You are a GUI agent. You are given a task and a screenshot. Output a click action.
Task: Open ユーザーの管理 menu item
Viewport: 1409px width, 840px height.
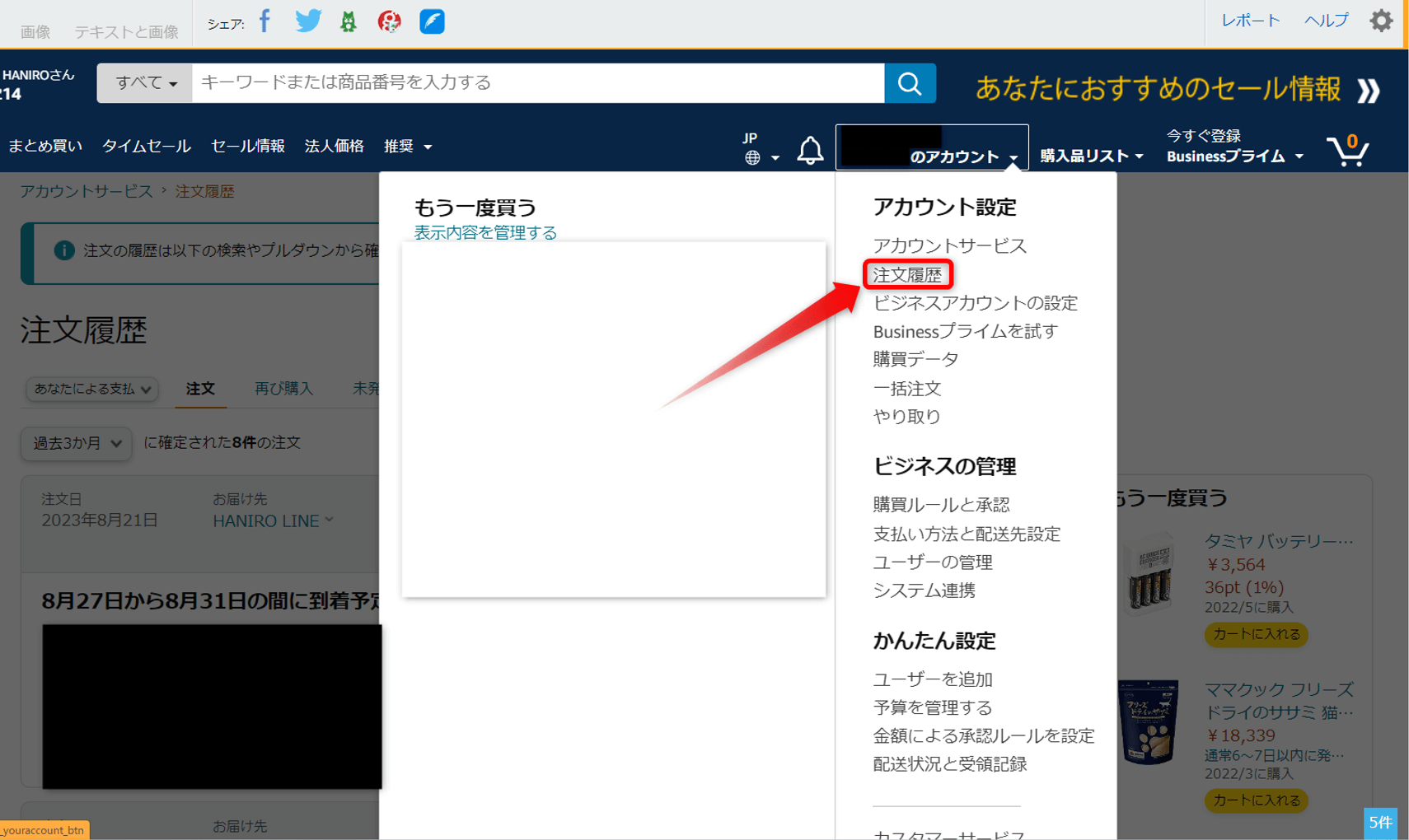[933, 562]
